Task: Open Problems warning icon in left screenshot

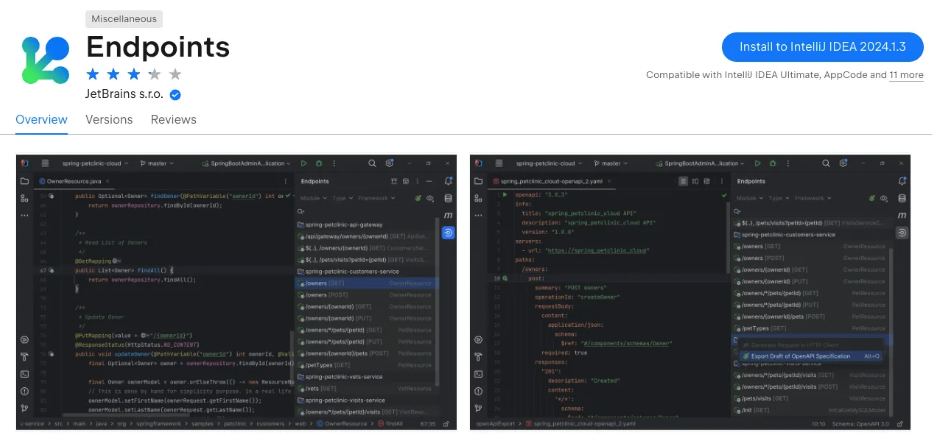Action: click(24, 391)
